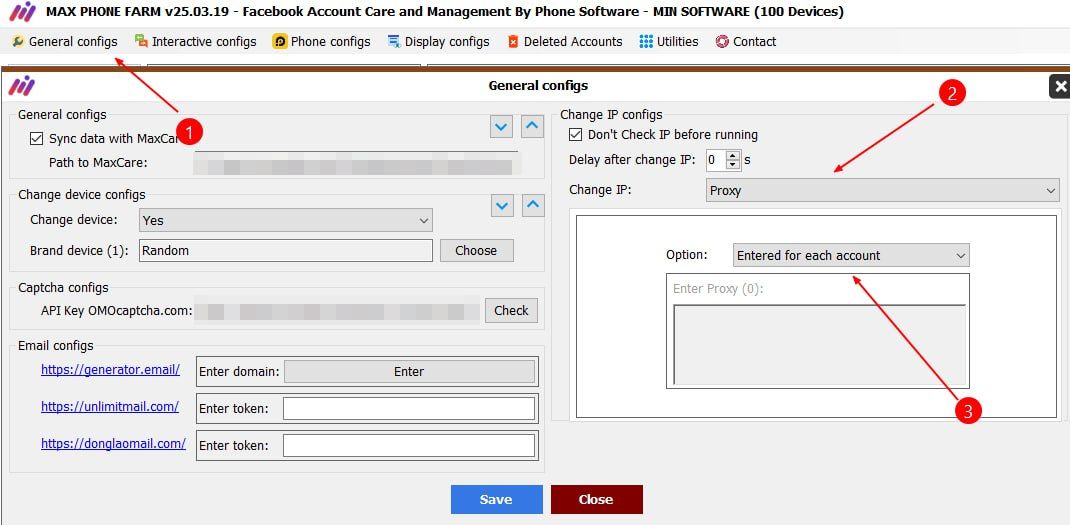
Task: Save the general configs
Action: click(496, 499)
